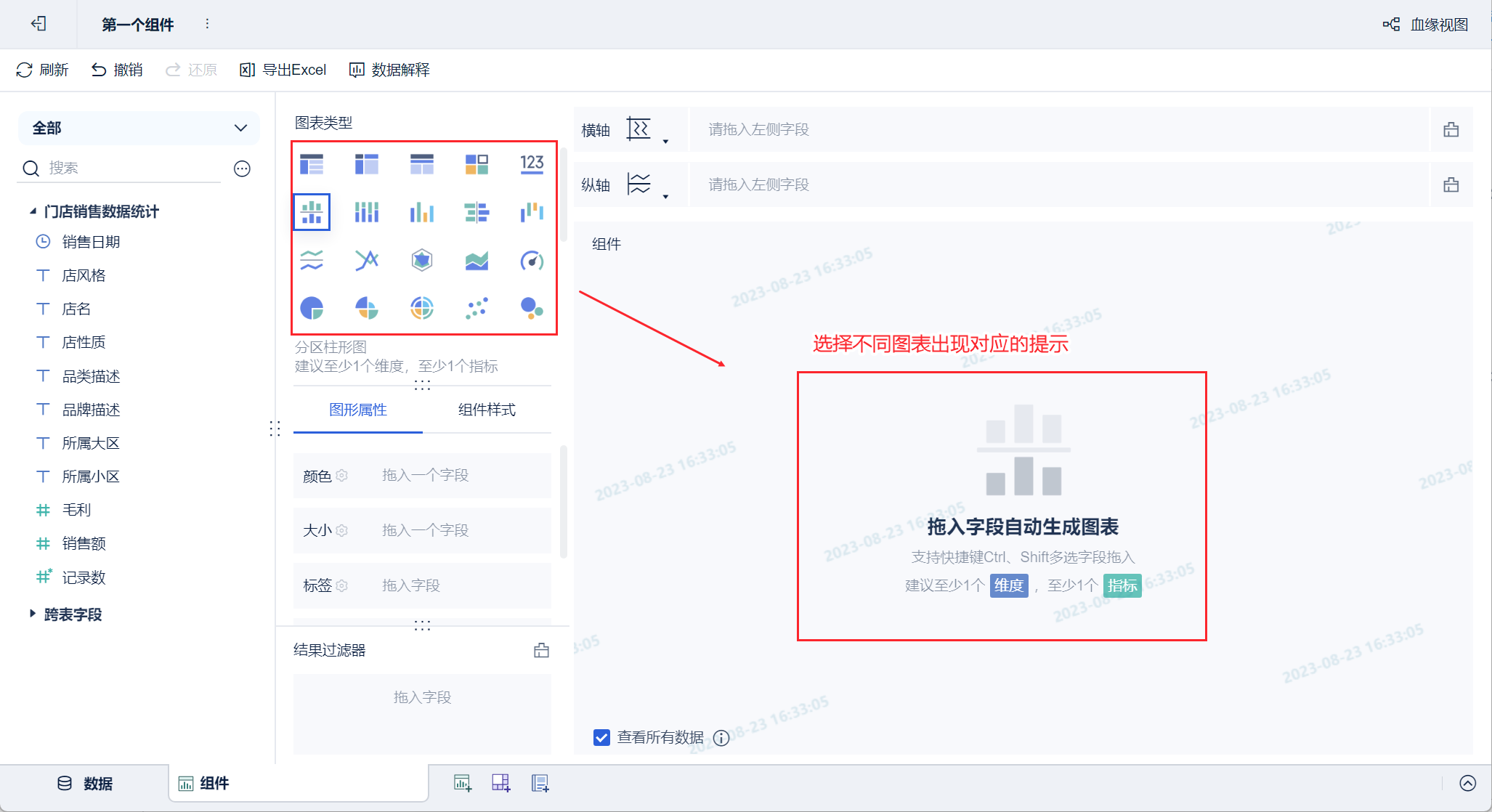1492x812 pixels.
Task: Expand the cross-table fields node
Action: (x=33, y=614)
